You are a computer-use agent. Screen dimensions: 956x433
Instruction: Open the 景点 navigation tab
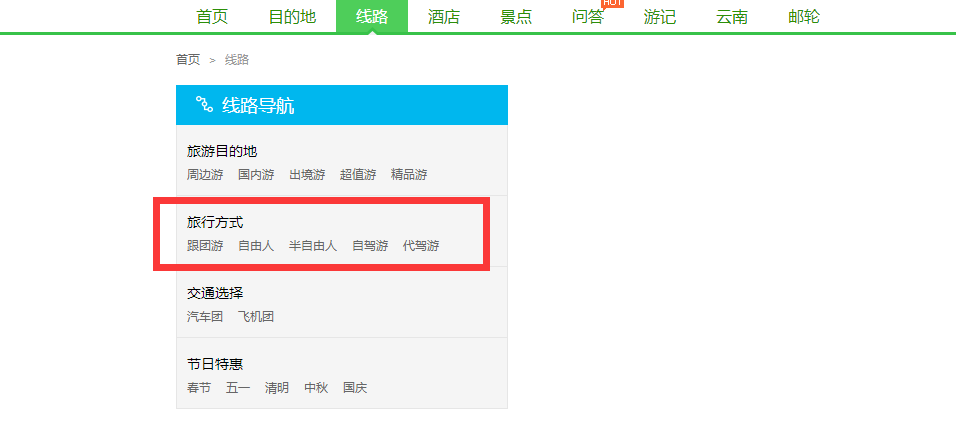pyautogui.click(x=516, y=17)
